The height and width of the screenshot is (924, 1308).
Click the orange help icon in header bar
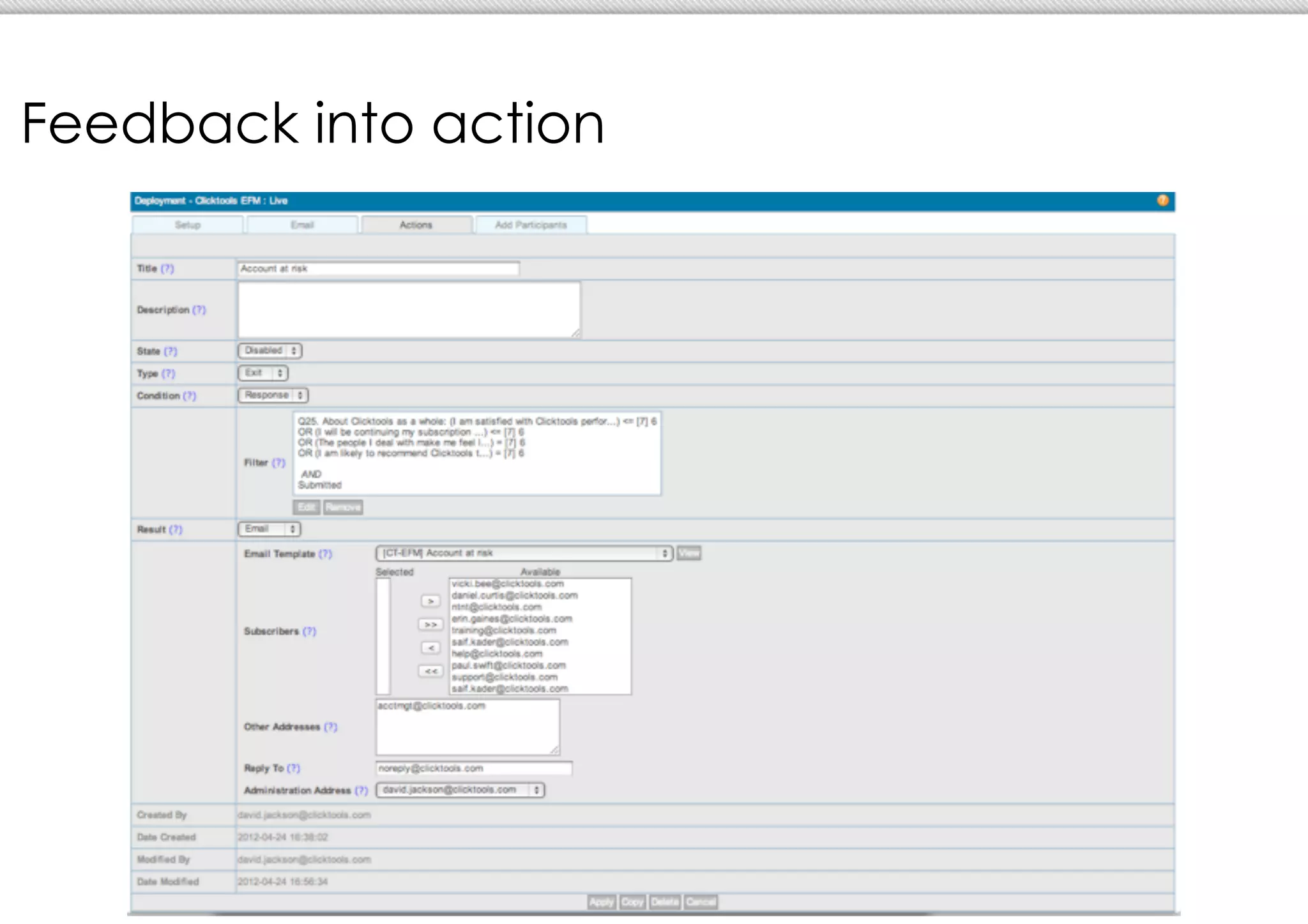point(1162,201)
